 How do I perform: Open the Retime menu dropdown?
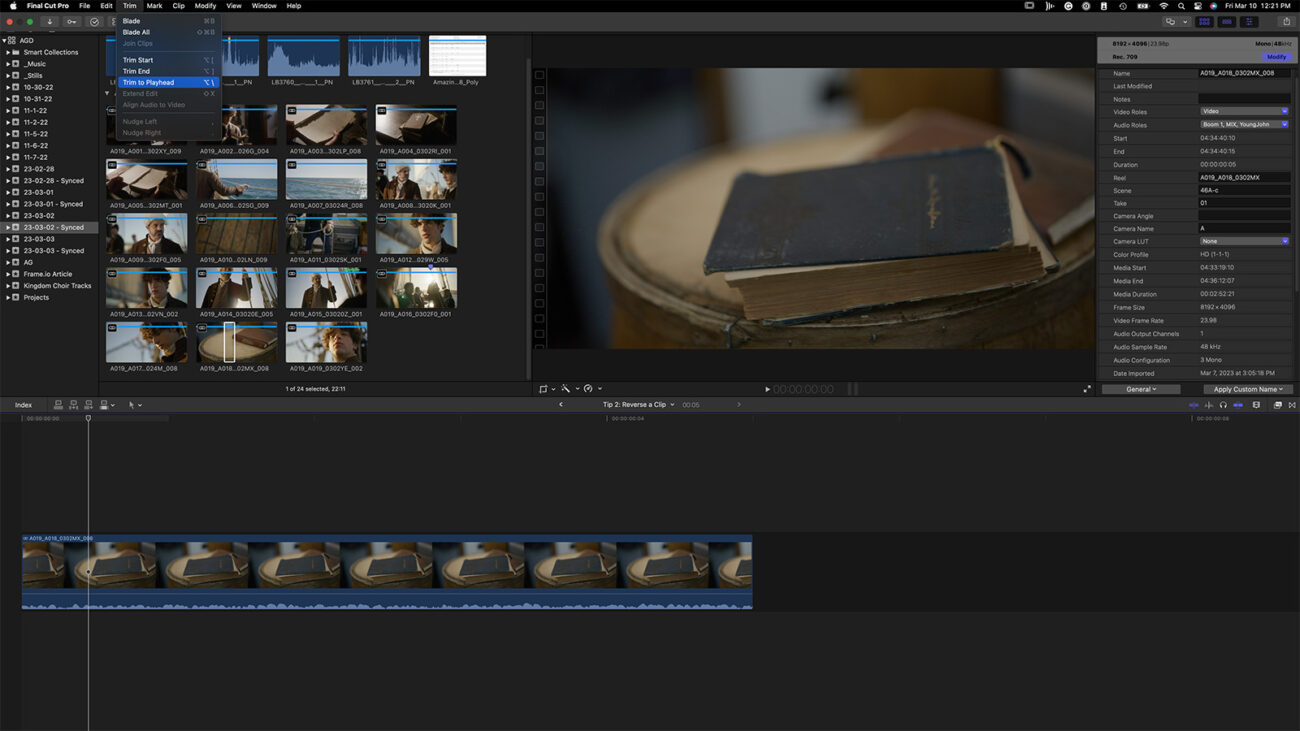click(x=590, y=389)
